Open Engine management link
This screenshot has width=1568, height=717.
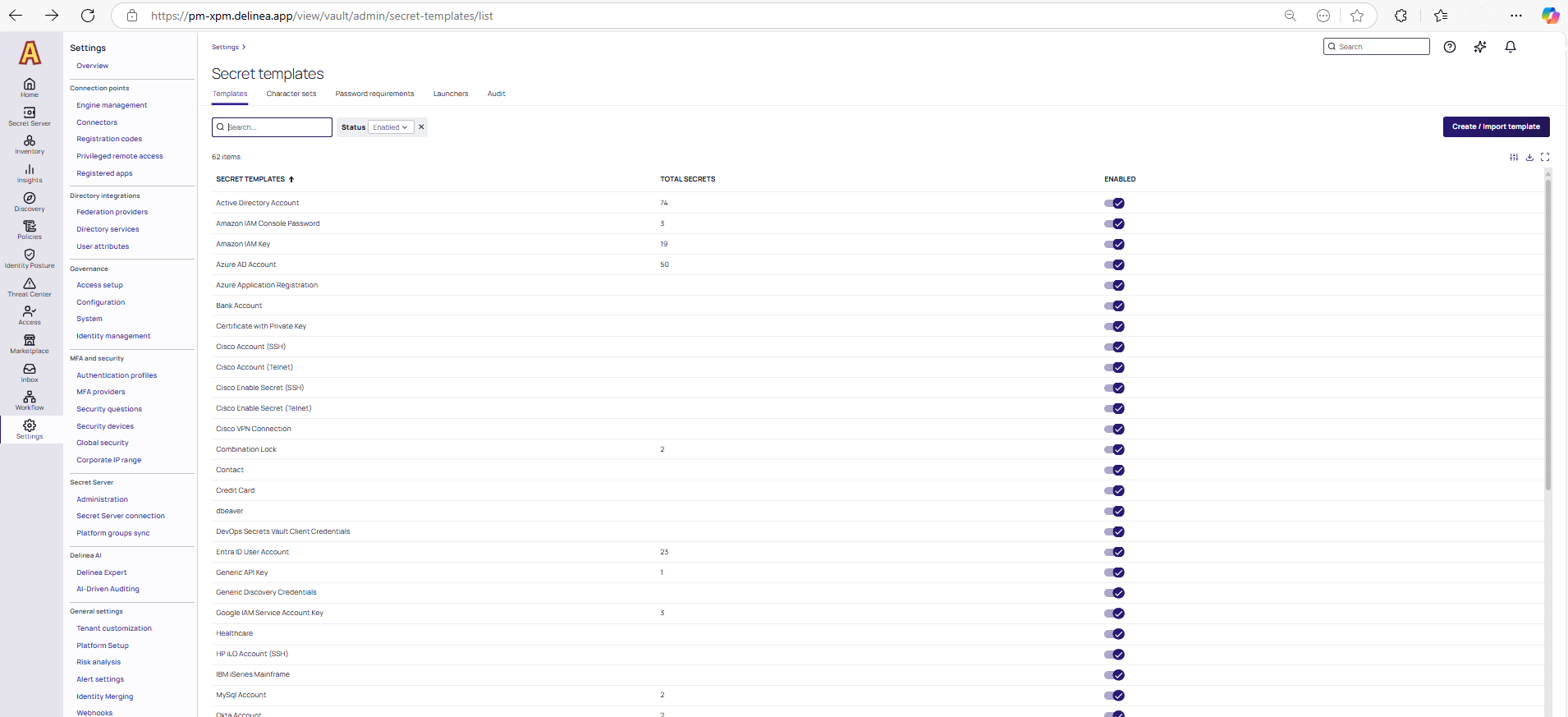point(112,105)
